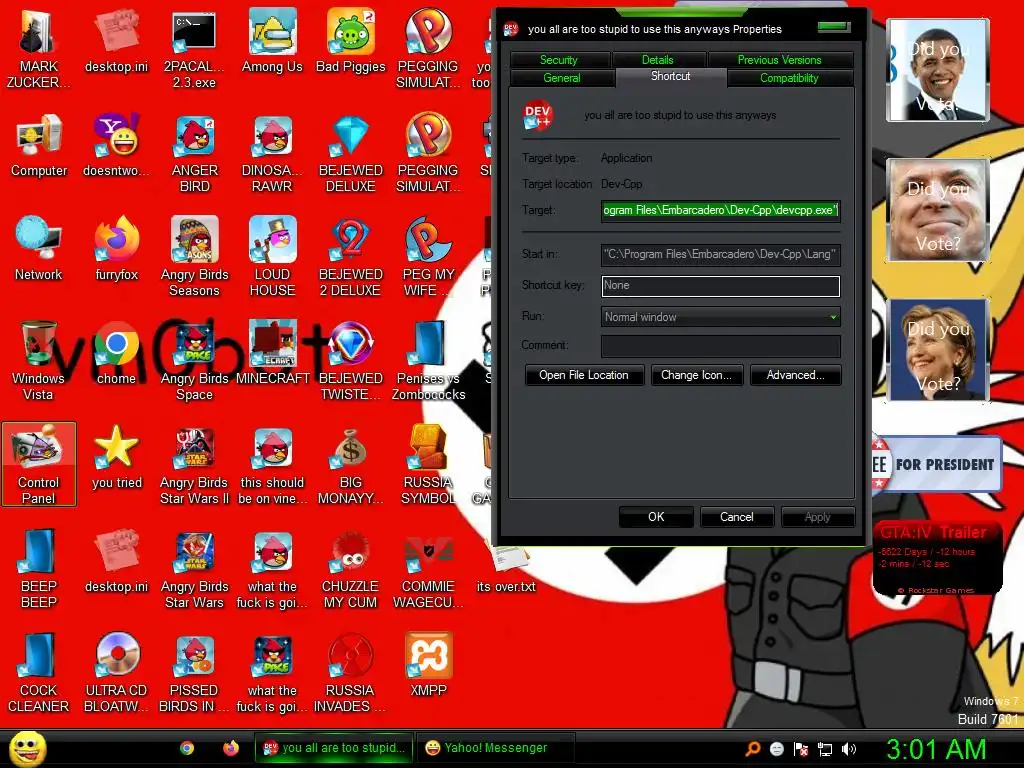Select the PISSED BIRDS IN icon
The image size is (1024, 768).
tap(195, 673)
